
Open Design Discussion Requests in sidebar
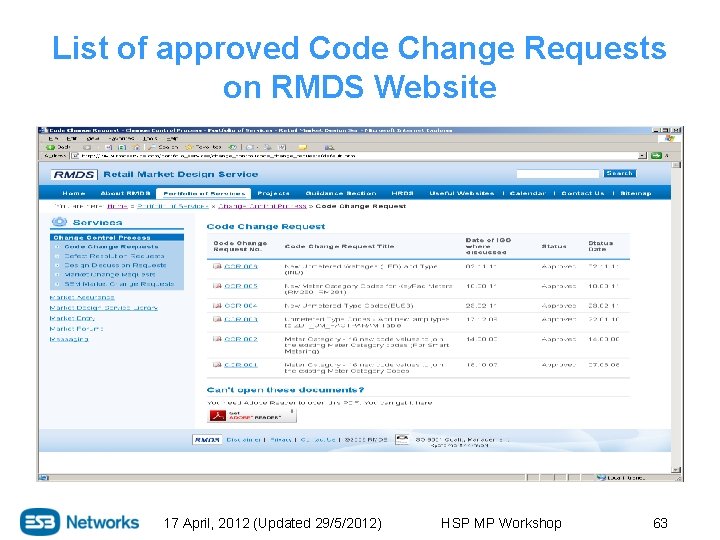pos(115,265)
